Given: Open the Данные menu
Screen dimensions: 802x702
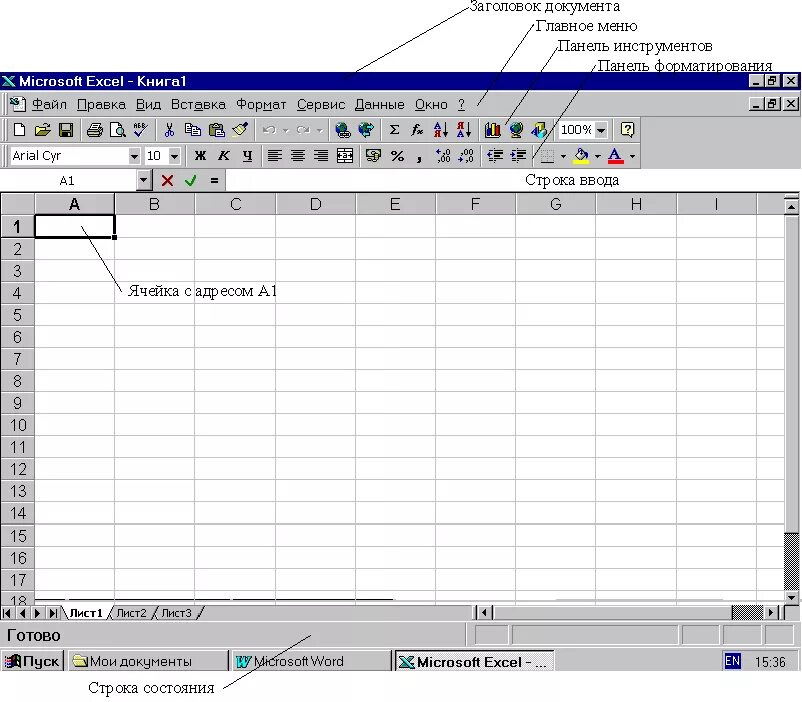Looking at the screenshot, I should (x=380, y=104).
